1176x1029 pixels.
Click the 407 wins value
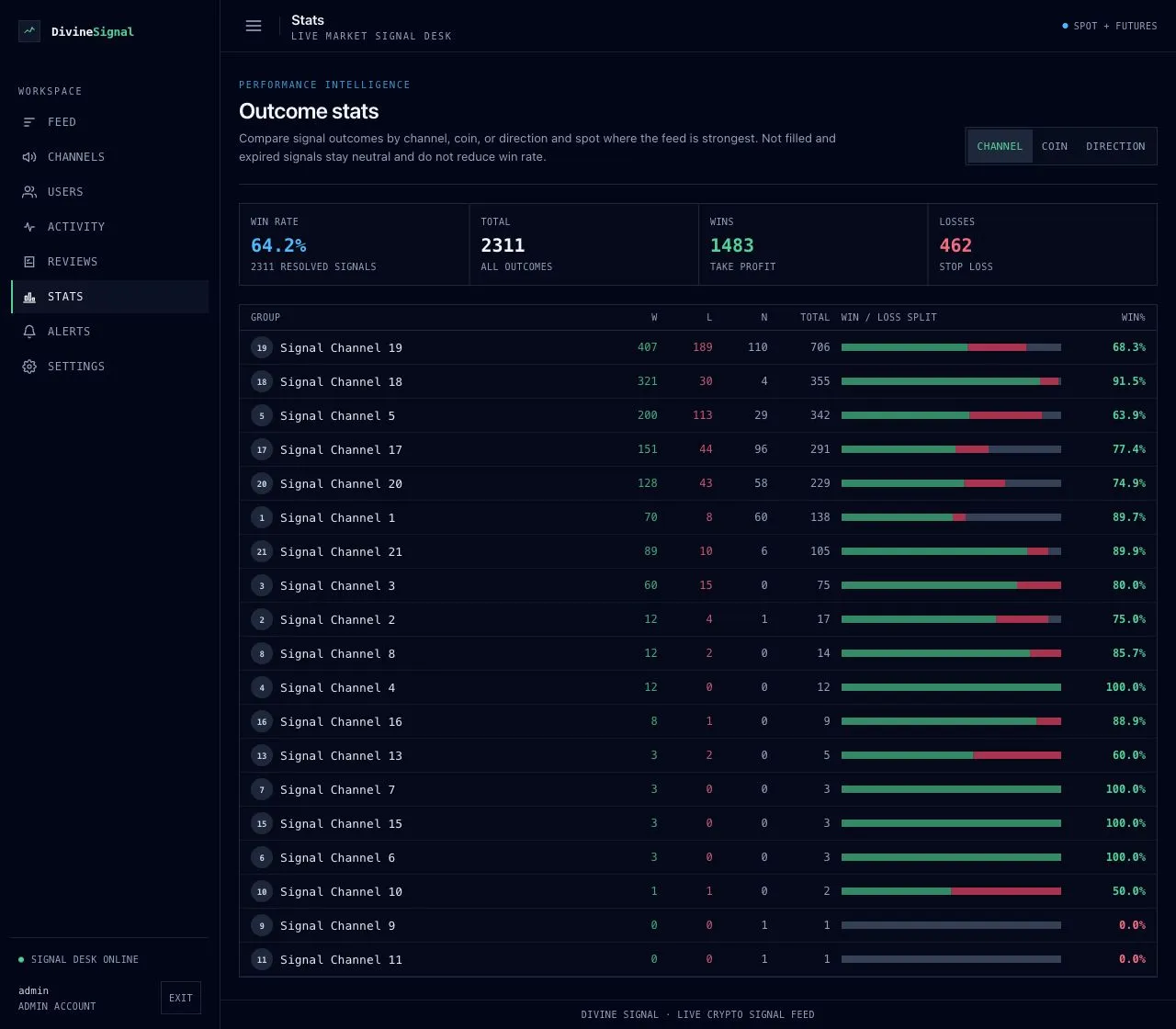click(648, 347)
